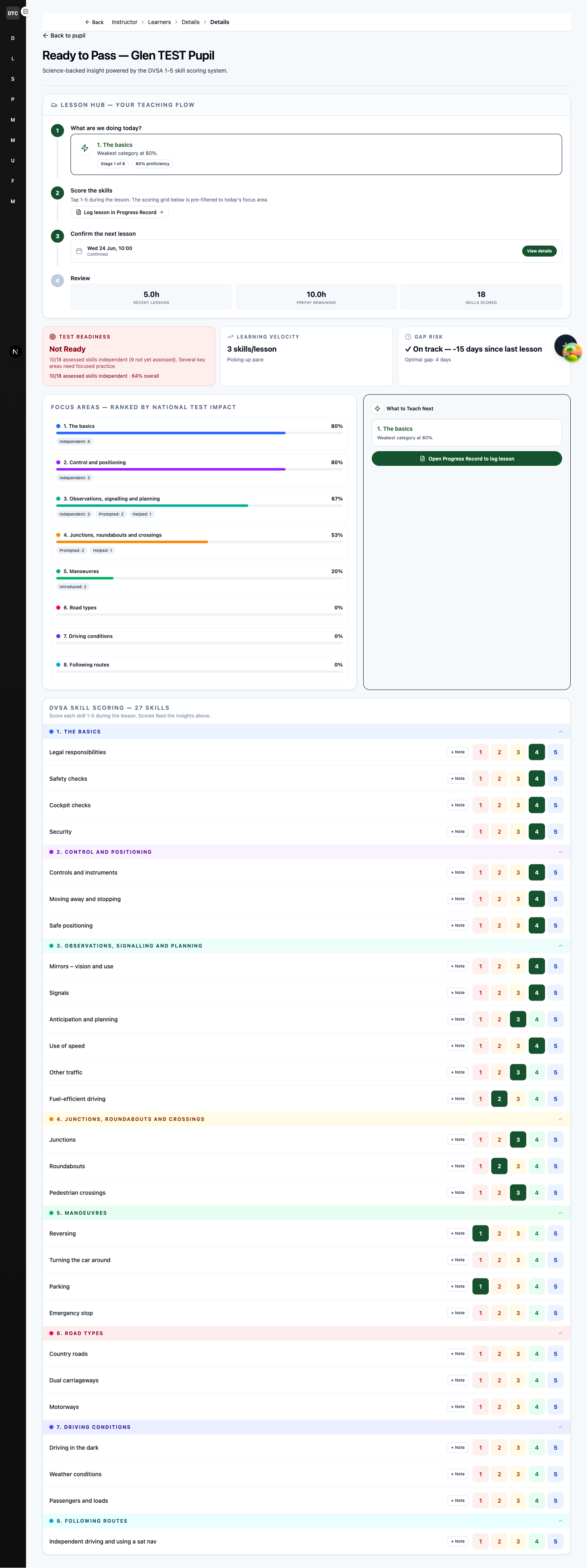
Task: Click the lightning icon in the today's focus card
Action: [85, 148]
